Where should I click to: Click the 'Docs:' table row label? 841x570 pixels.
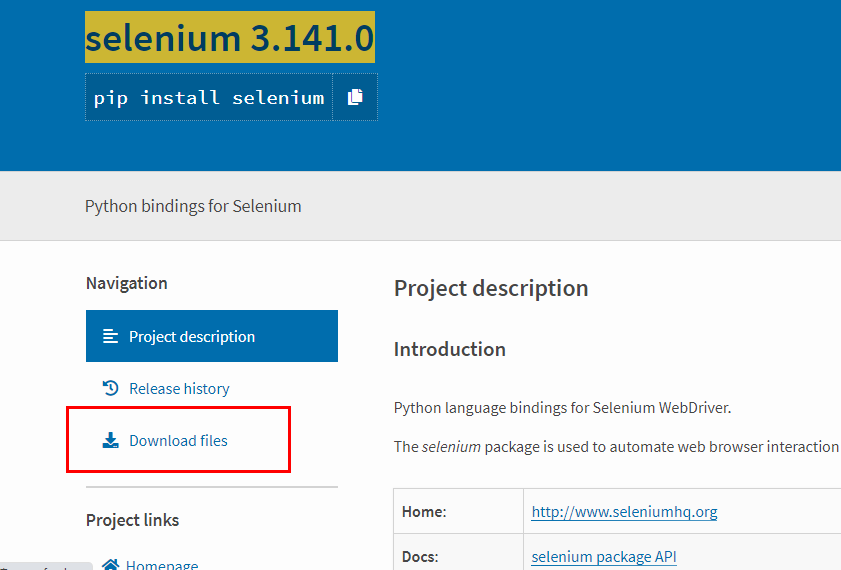point(423,556)
